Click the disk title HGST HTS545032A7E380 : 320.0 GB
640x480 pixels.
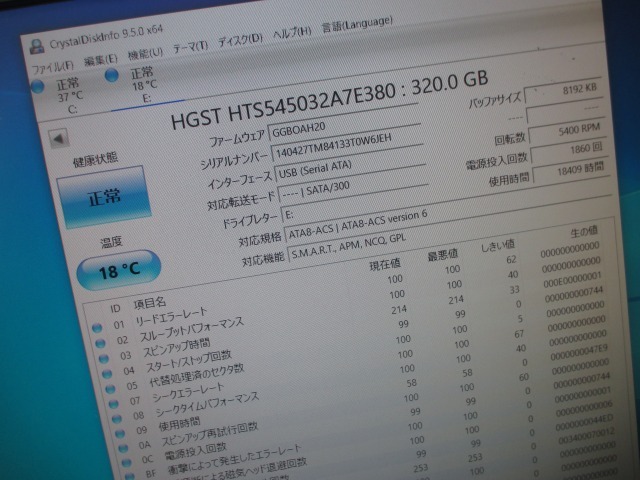pos(329,101)
